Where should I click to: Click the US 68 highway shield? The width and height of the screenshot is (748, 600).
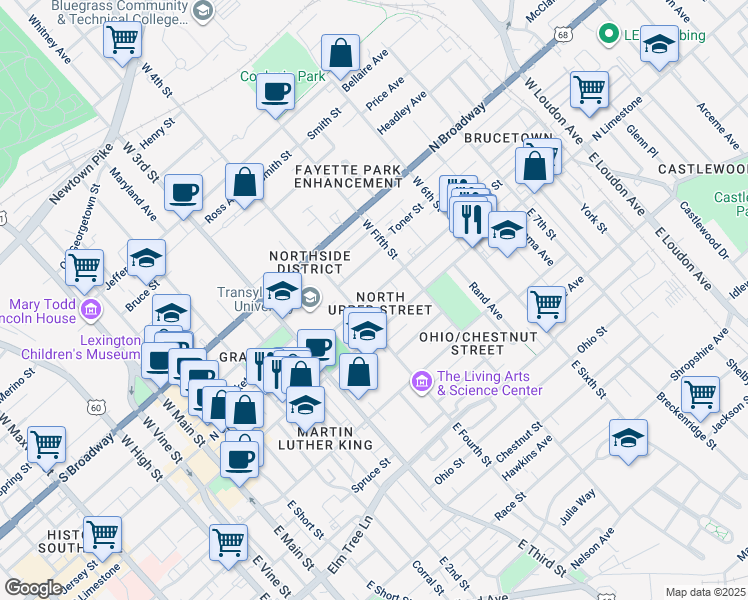click(x=563, y=34)
